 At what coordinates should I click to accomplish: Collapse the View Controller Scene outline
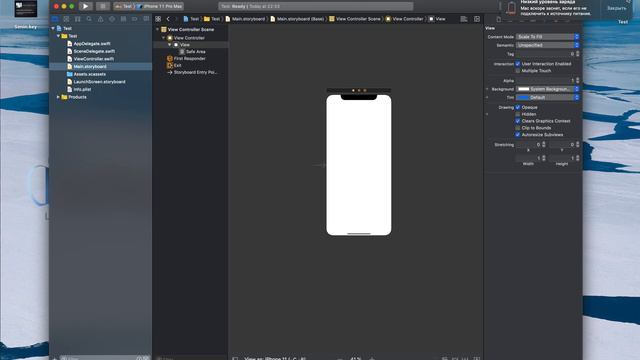[158, 29]
